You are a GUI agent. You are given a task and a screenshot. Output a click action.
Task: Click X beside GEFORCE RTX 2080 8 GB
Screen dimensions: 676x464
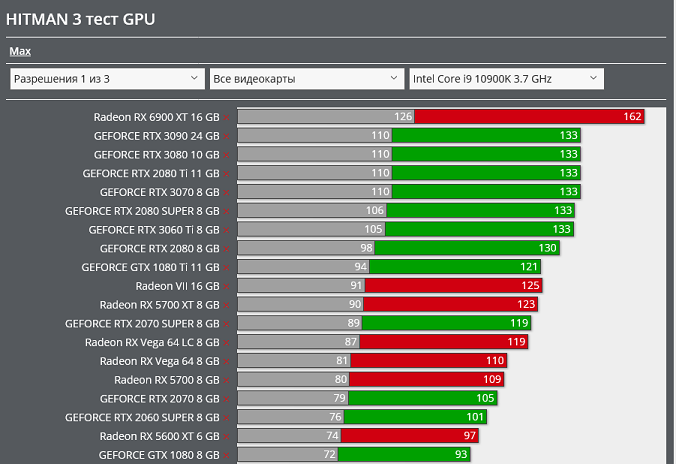(x=226, y=249)
